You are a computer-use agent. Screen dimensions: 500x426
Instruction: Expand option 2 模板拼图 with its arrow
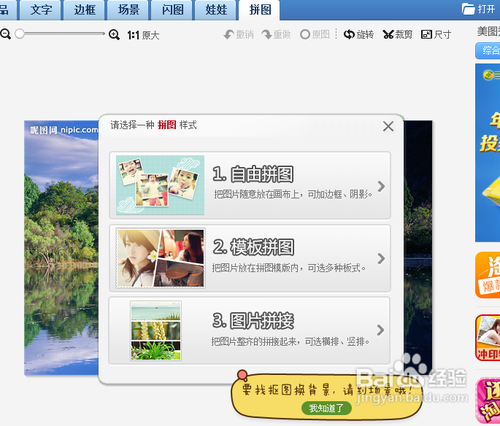click(381, 258)
